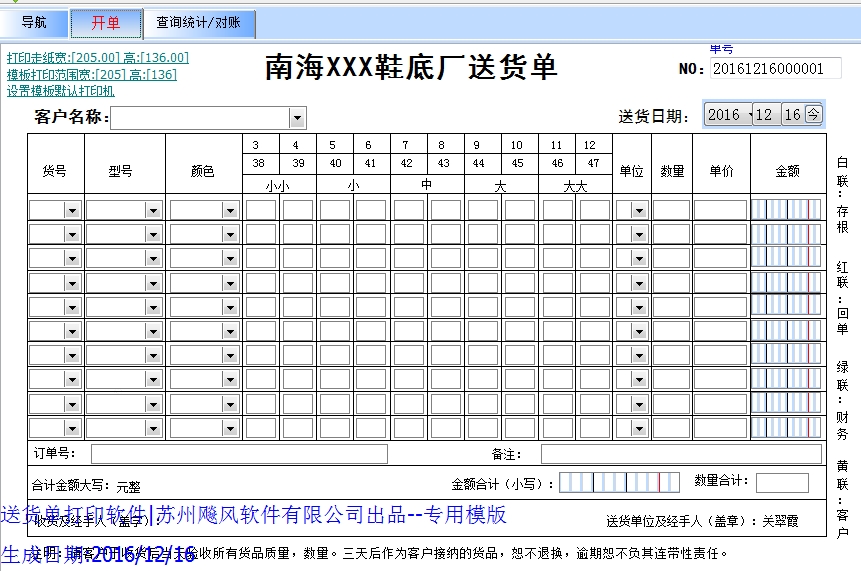Viewport: 861px width, 571px height.
Task: Expand first row 单位 dropdown
Action: coord(639,210)
